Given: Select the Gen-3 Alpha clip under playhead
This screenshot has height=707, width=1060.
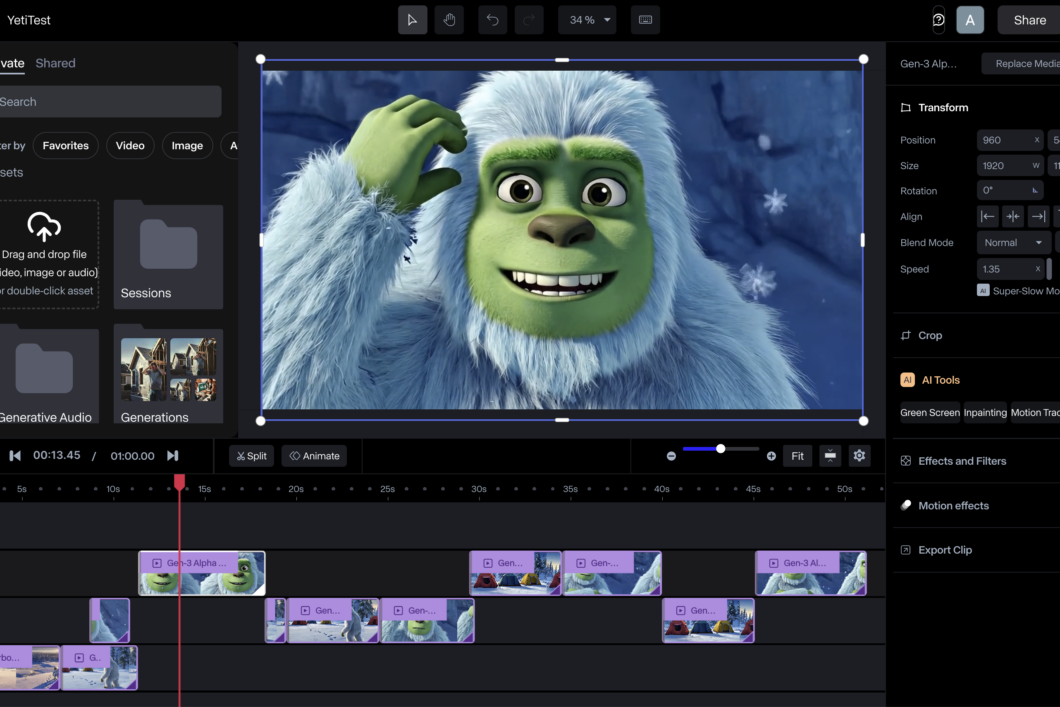Looking at the screenshot, I should click(x=201, y=573).
